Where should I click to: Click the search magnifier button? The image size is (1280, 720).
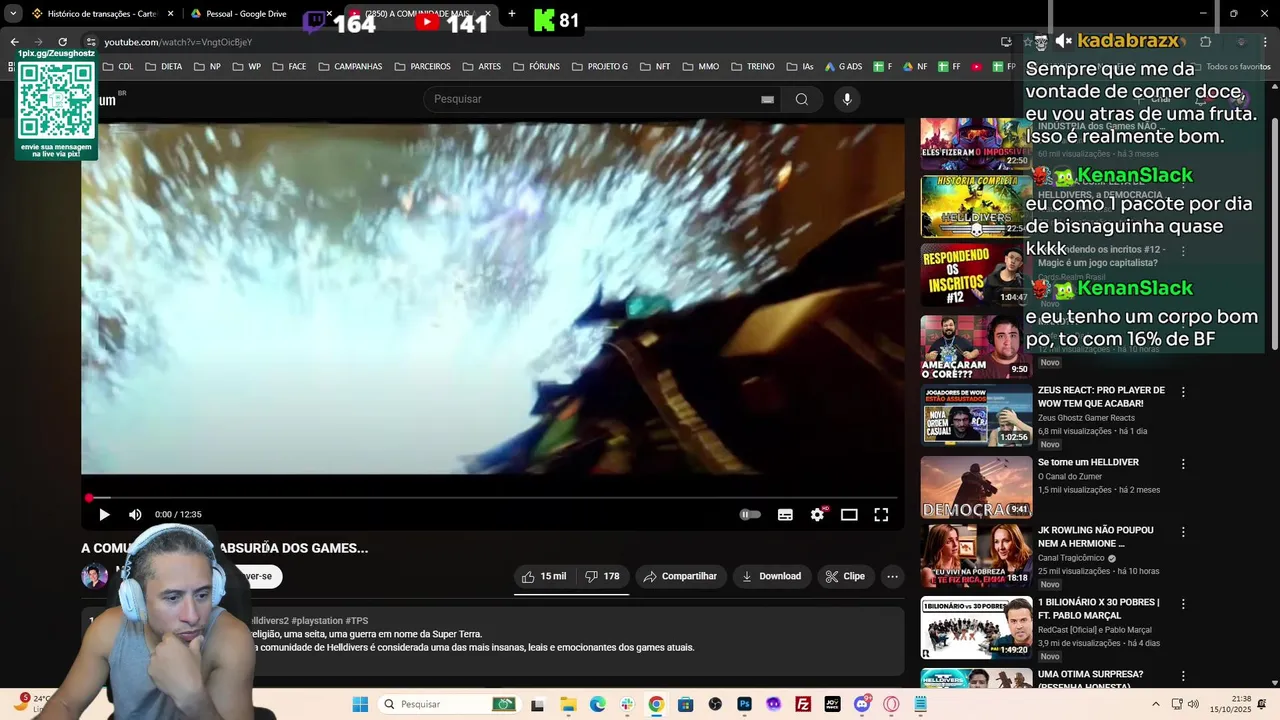(801, 99)
